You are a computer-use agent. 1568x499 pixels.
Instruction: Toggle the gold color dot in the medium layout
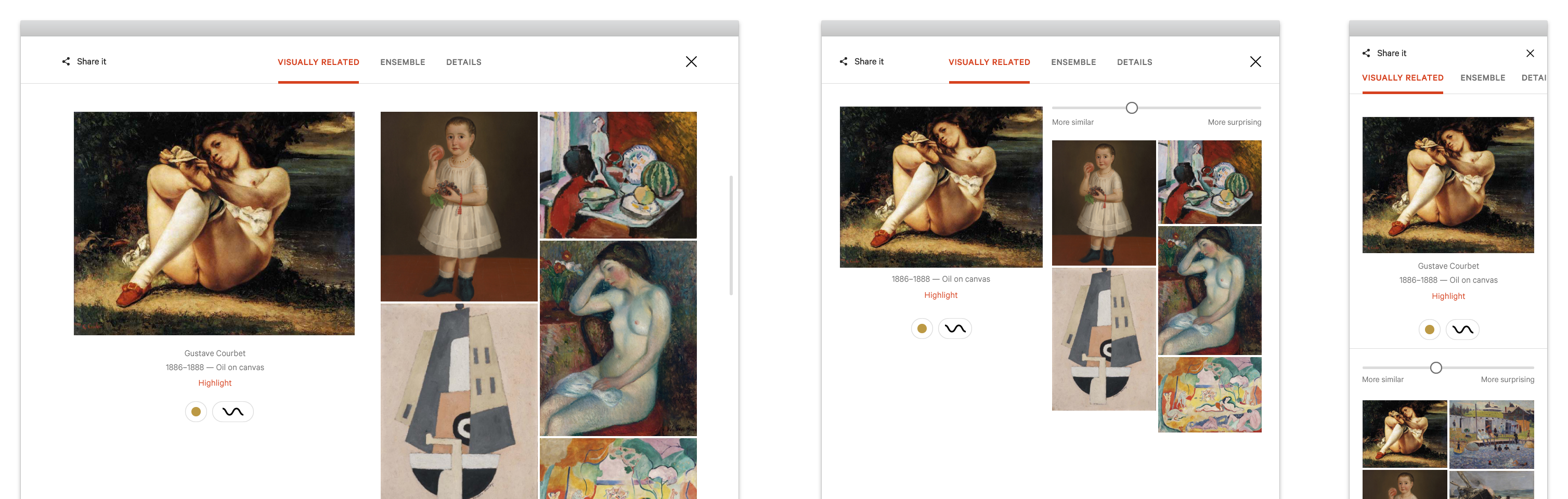pyautogui.click(x=922, y=329)
